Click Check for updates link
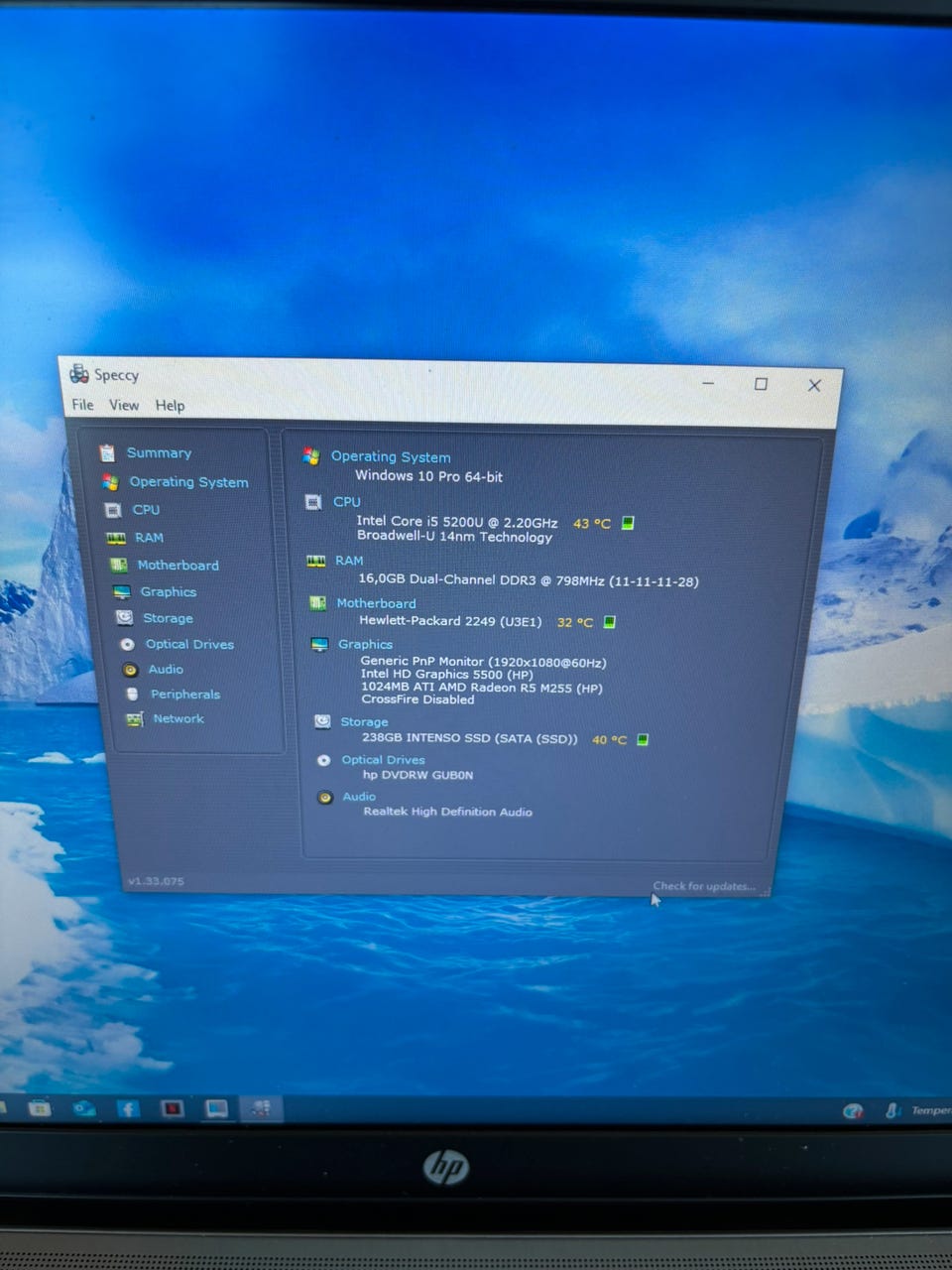This screenshot has width=952, height=1270. point(704,886)
